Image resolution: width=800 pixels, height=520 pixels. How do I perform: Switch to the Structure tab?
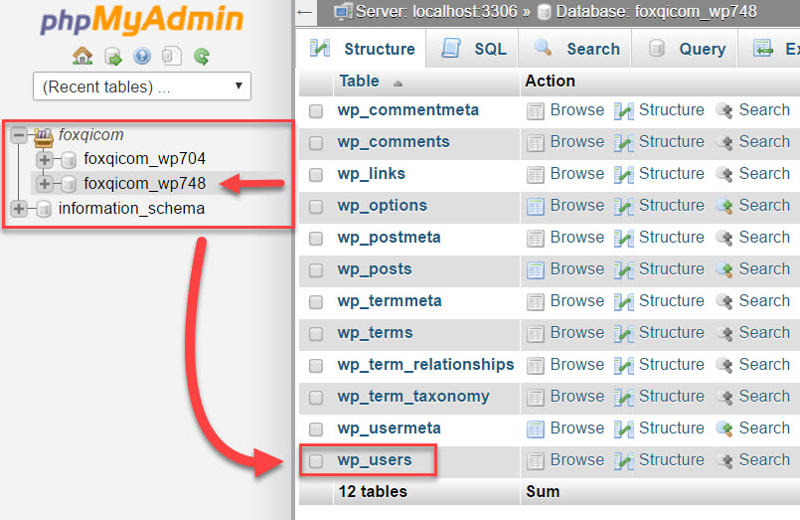pyautogui.click(x=362, y=49)
